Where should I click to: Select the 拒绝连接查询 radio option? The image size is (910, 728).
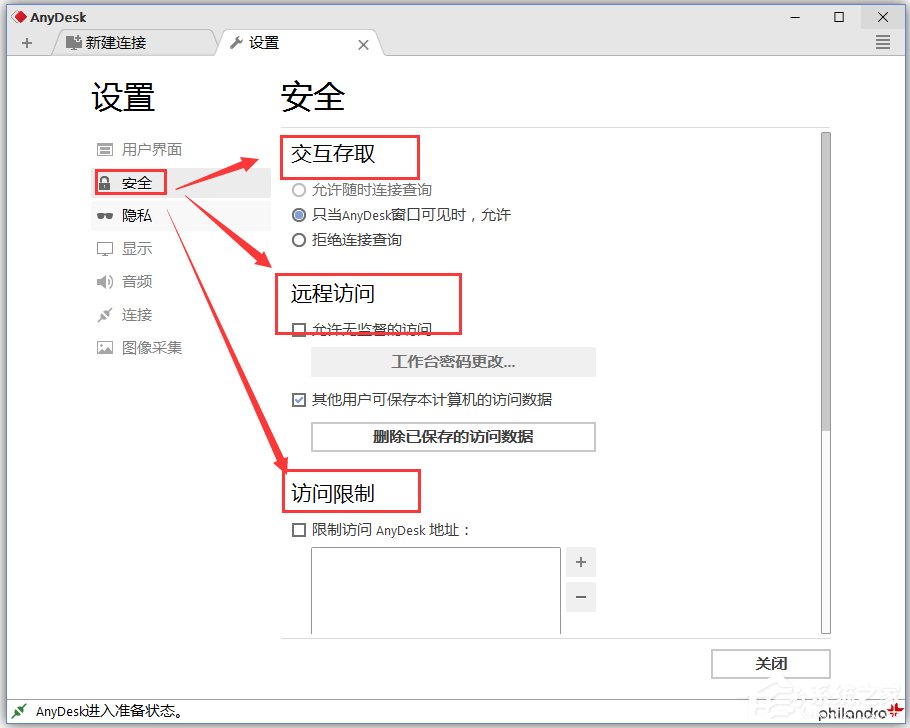point(299,240)
